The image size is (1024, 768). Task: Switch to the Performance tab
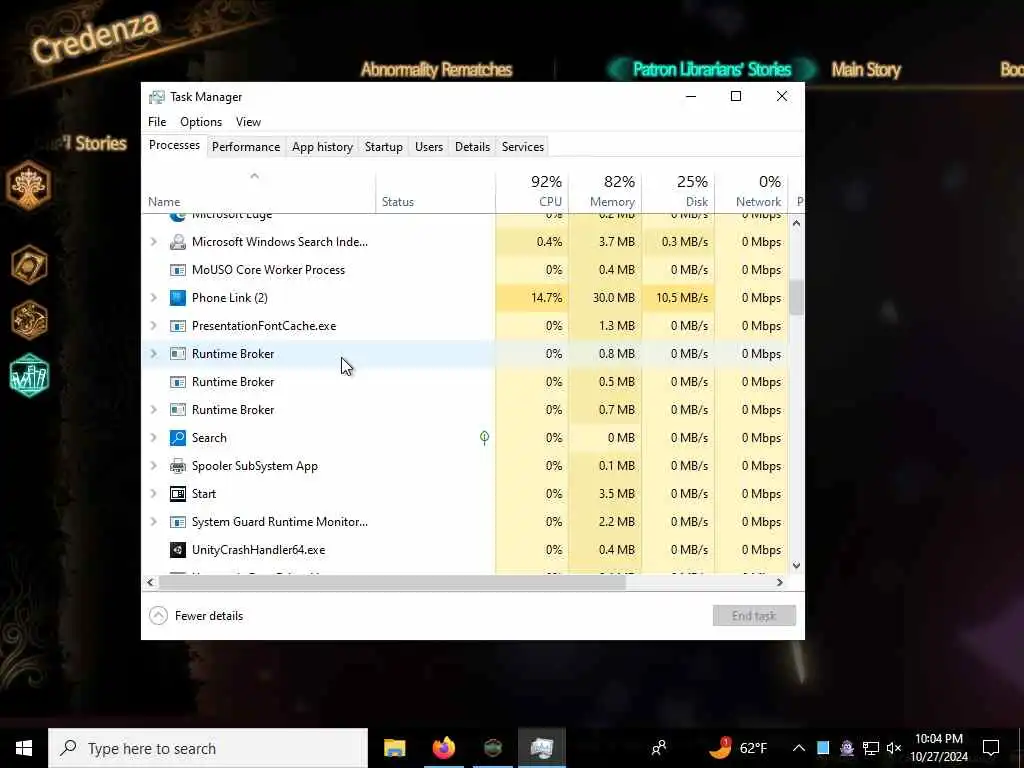246,147
